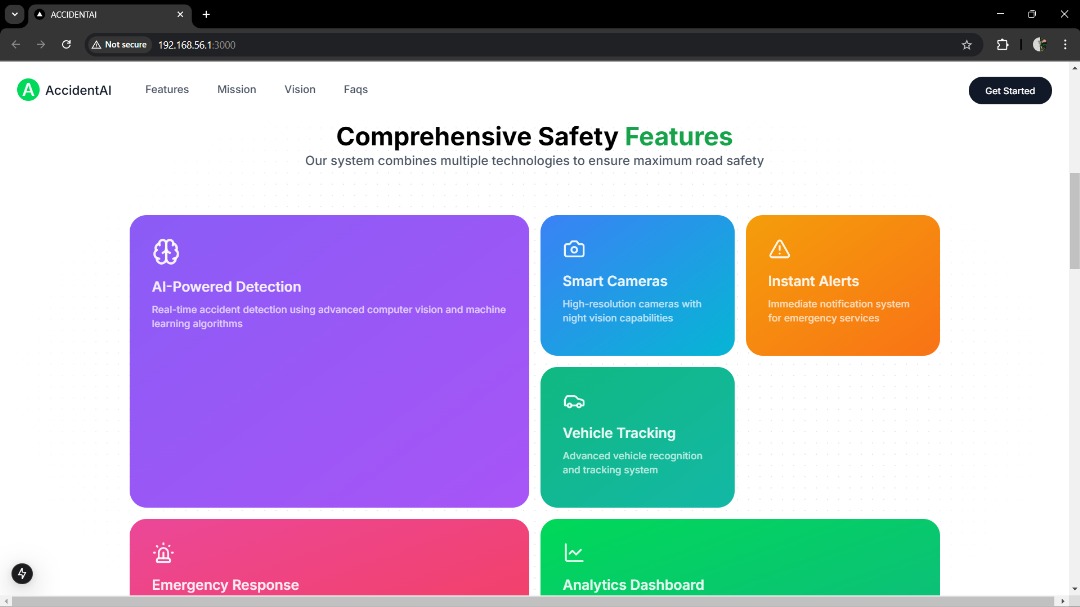Click the vertical scrollbar thumb
Image resolution: width=1080 pixels, height=607 pixels.
point(1074,220)
